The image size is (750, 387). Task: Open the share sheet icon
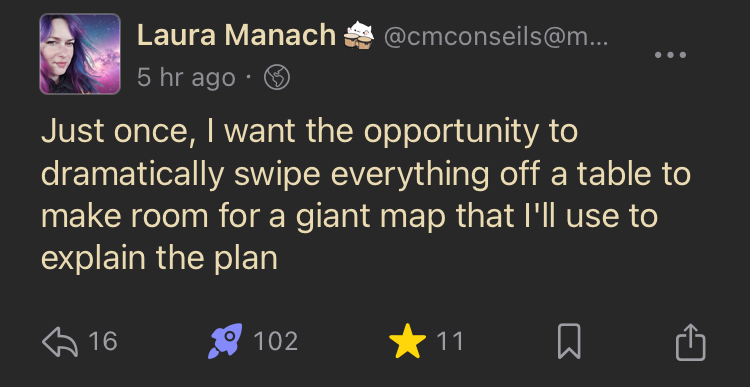691,342
